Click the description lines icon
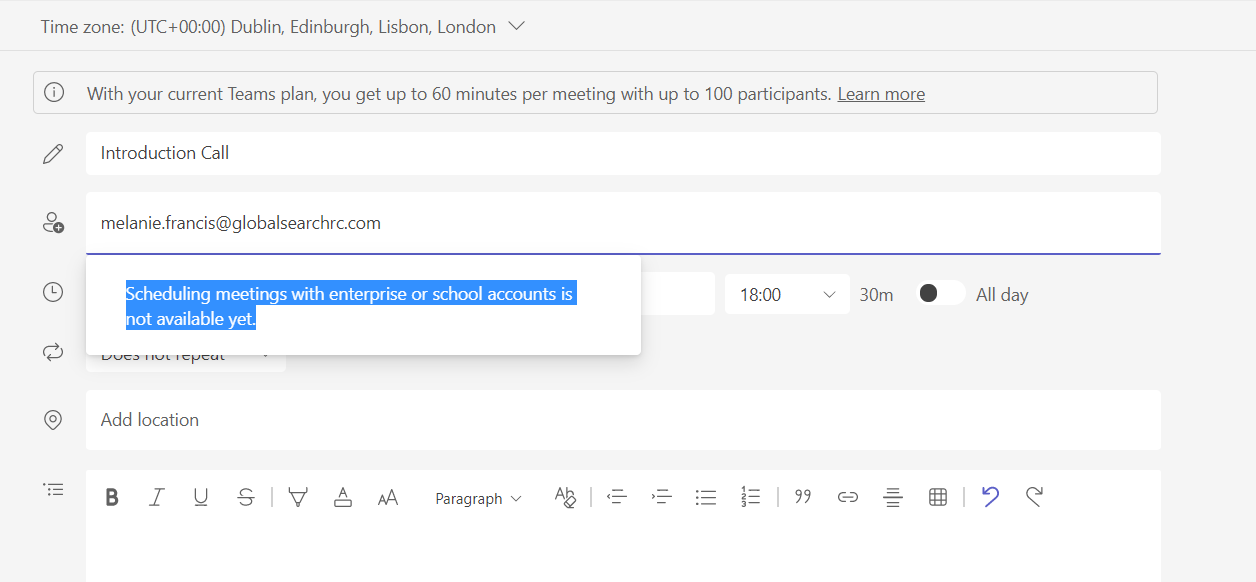The width and height of the screenshot is (1256, 582). pos(53,489)
